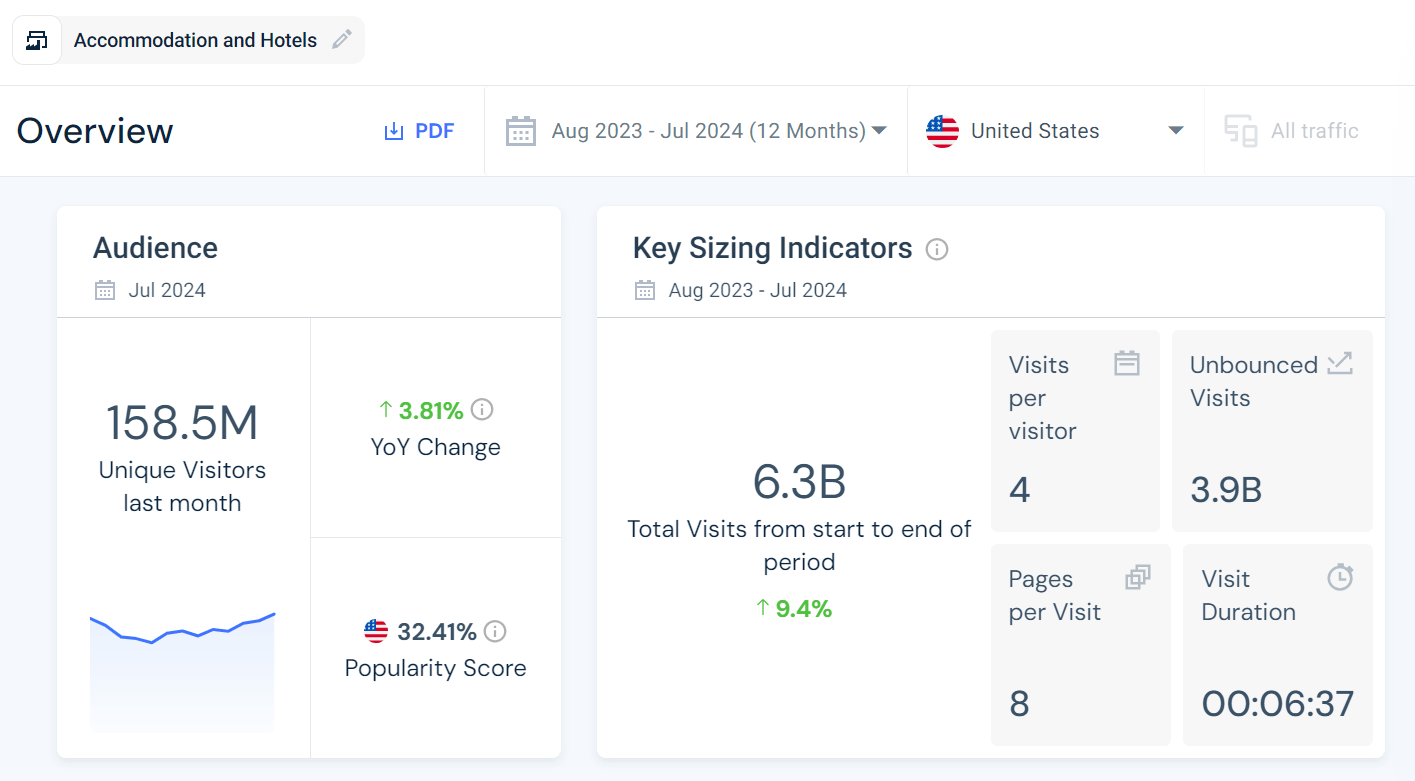Click the pencil edit icon beside industry name
Viewport: 1415px width, 781px height.
tap(342, 40)
